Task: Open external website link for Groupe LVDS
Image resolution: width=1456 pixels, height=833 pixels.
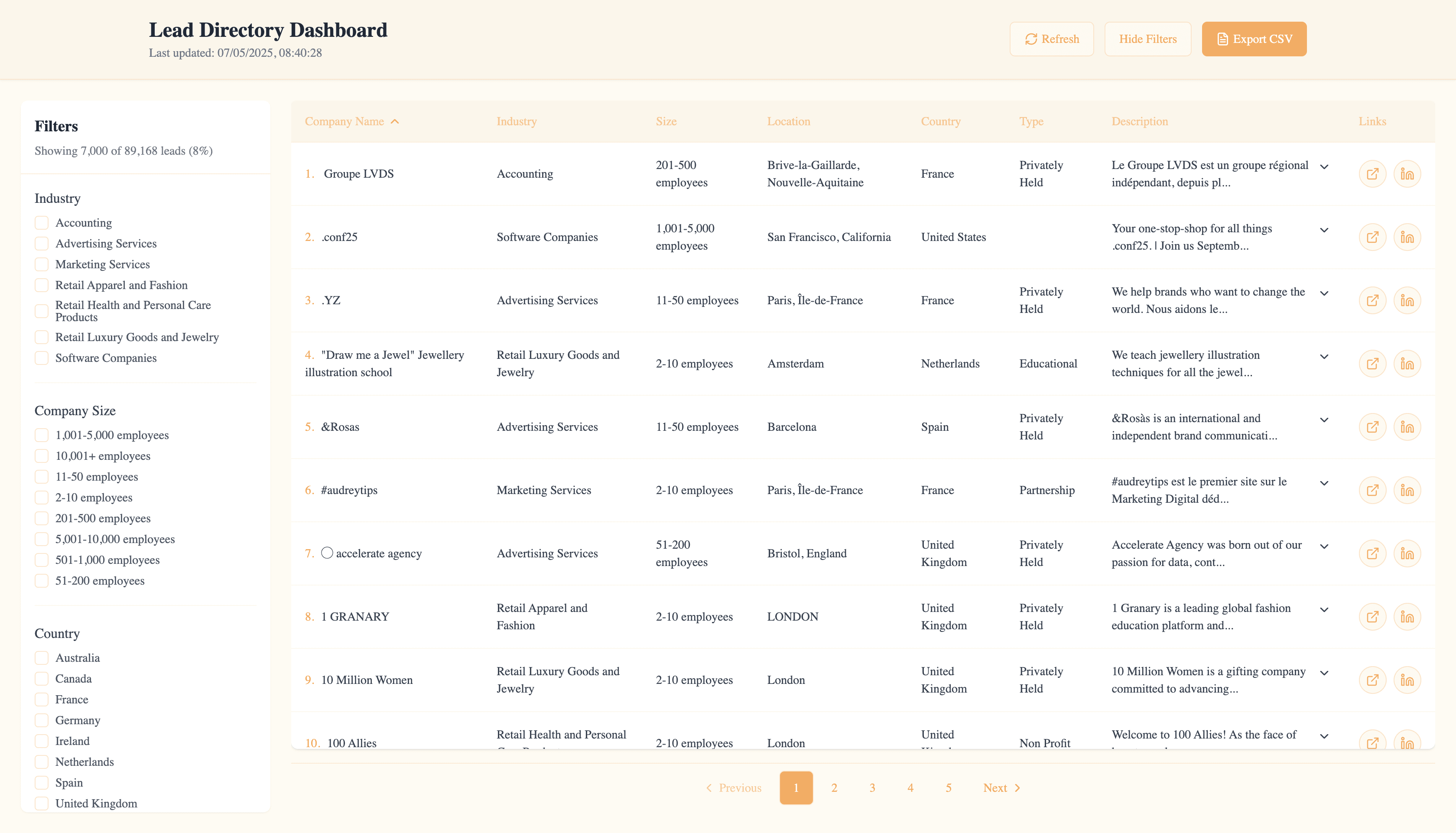Action: [x=1372, y=174]
